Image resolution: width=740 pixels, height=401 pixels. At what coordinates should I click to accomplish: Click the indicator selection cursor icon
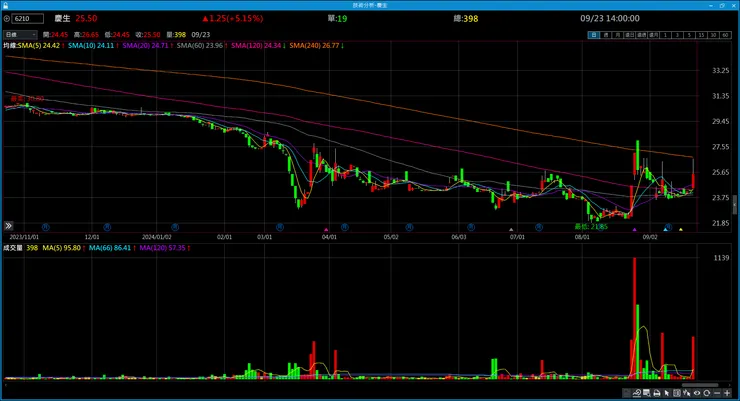tap(686, 393)
